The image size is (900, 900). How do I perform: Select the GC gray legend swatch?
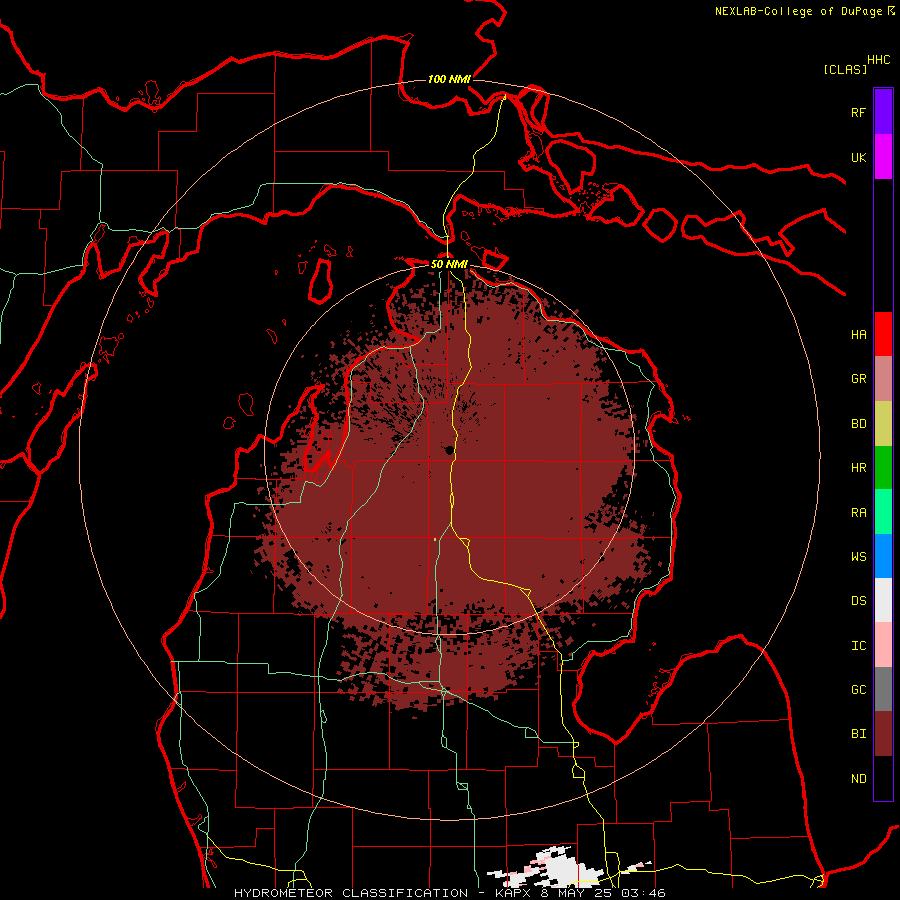pos(883,689)
